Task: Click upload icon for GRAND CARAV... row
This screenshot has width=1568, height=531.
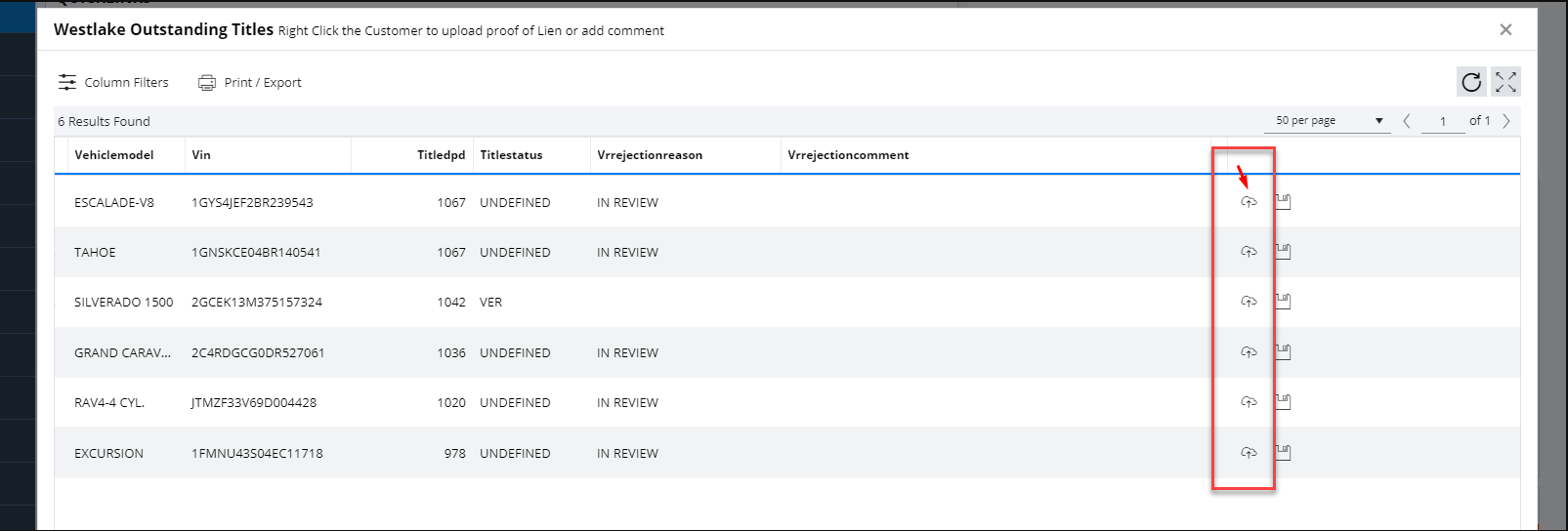Action: [x=1249, y=352]
